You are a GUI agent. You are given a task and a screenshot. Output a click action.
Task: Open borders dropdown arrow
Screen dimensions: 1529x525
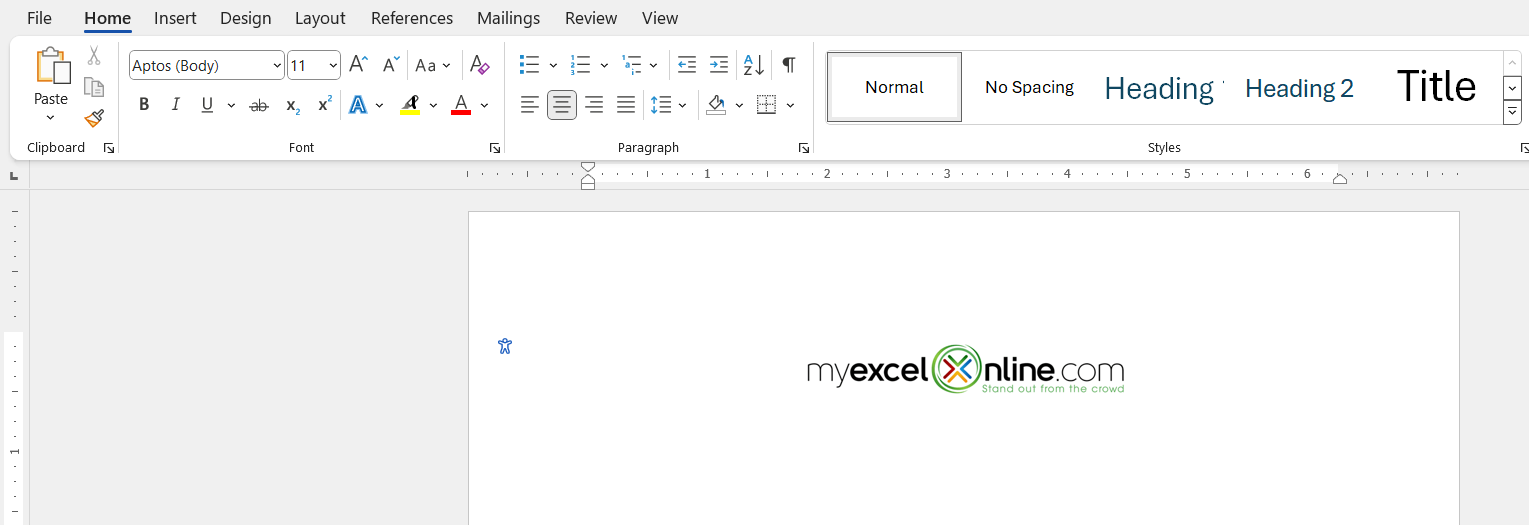pos(790,105)
